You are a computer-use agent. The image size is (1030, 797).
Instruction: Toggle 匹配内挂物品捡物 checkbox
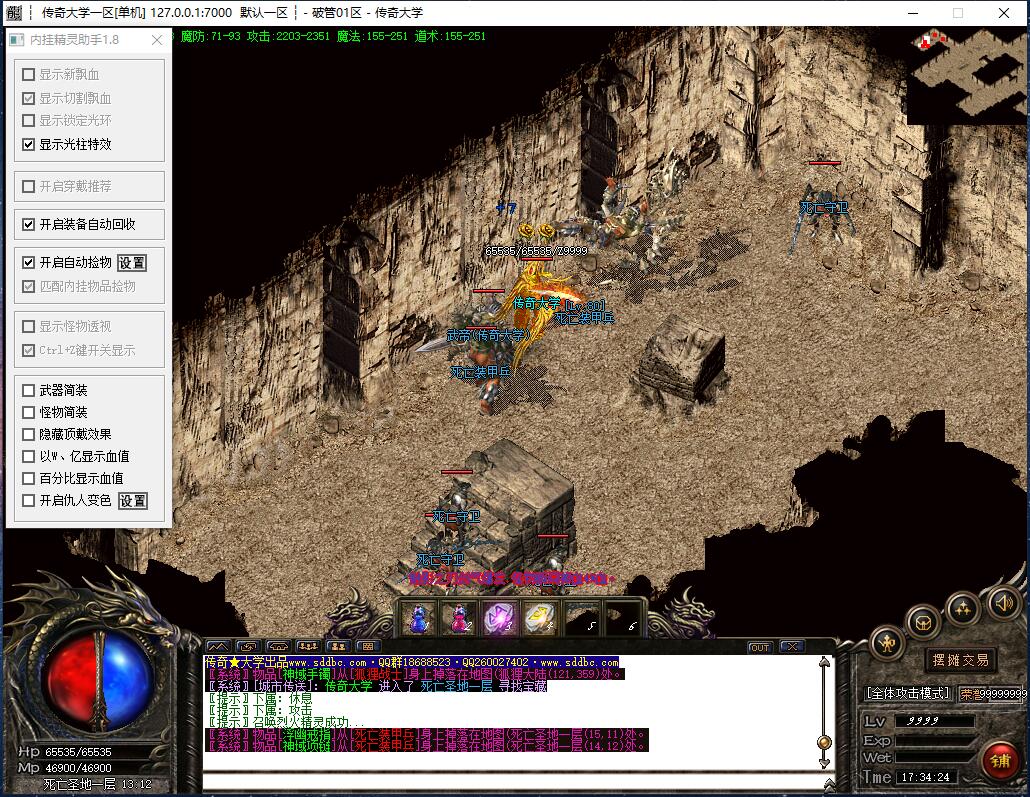pos(28,286)
